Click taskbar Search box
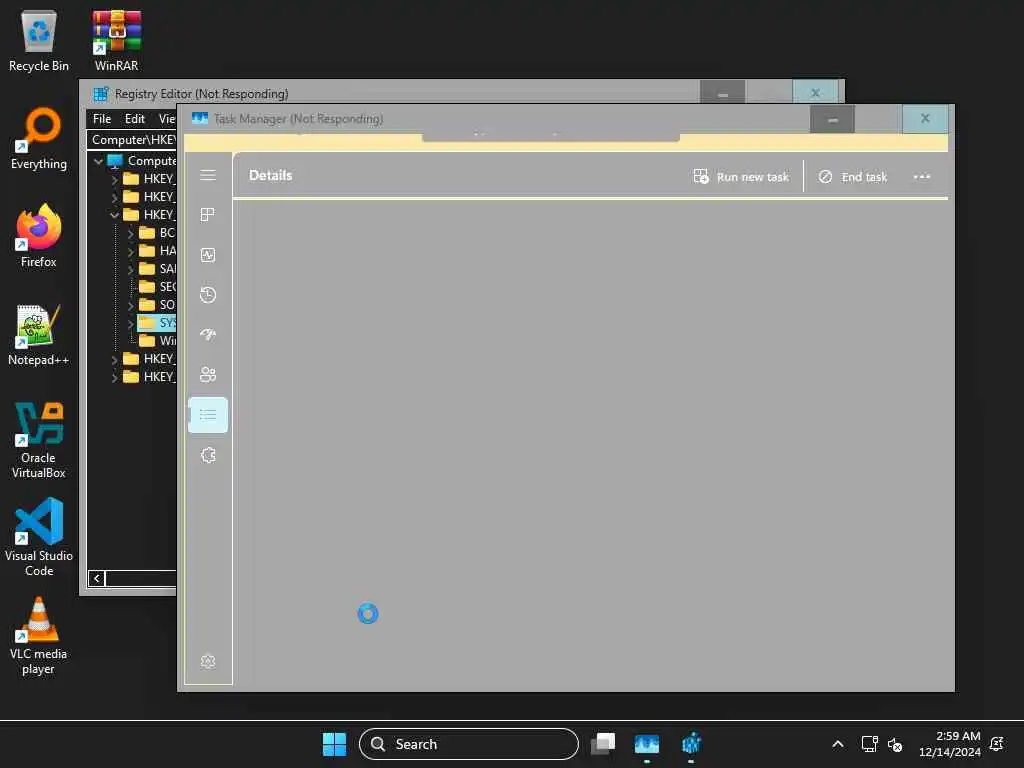 click(468, 744)
